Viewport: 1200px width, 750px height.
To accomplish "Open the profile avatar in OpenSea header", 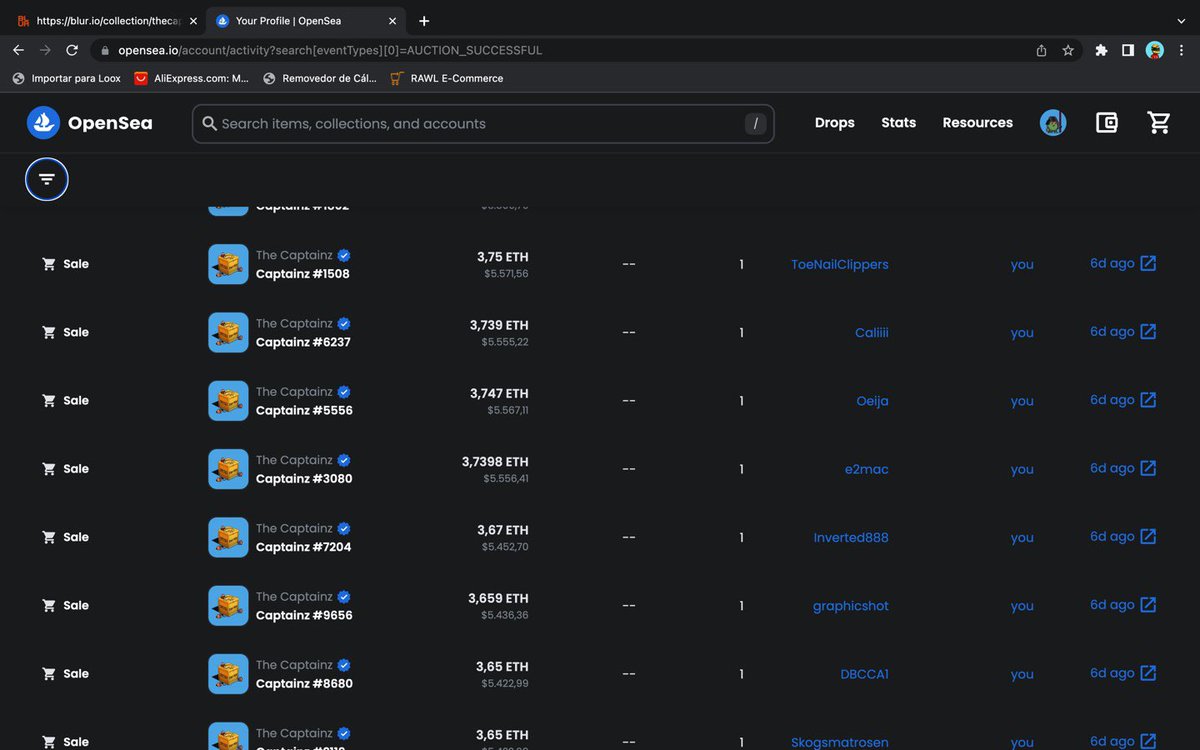I will (x=1053, y=123).
